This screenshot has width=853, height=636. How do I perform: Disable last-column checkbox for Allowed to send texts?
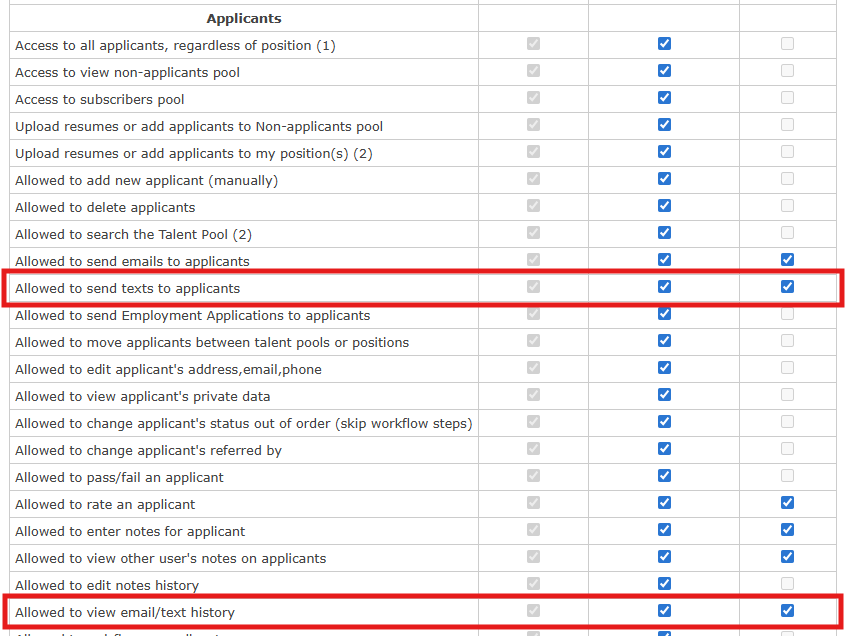787,287
